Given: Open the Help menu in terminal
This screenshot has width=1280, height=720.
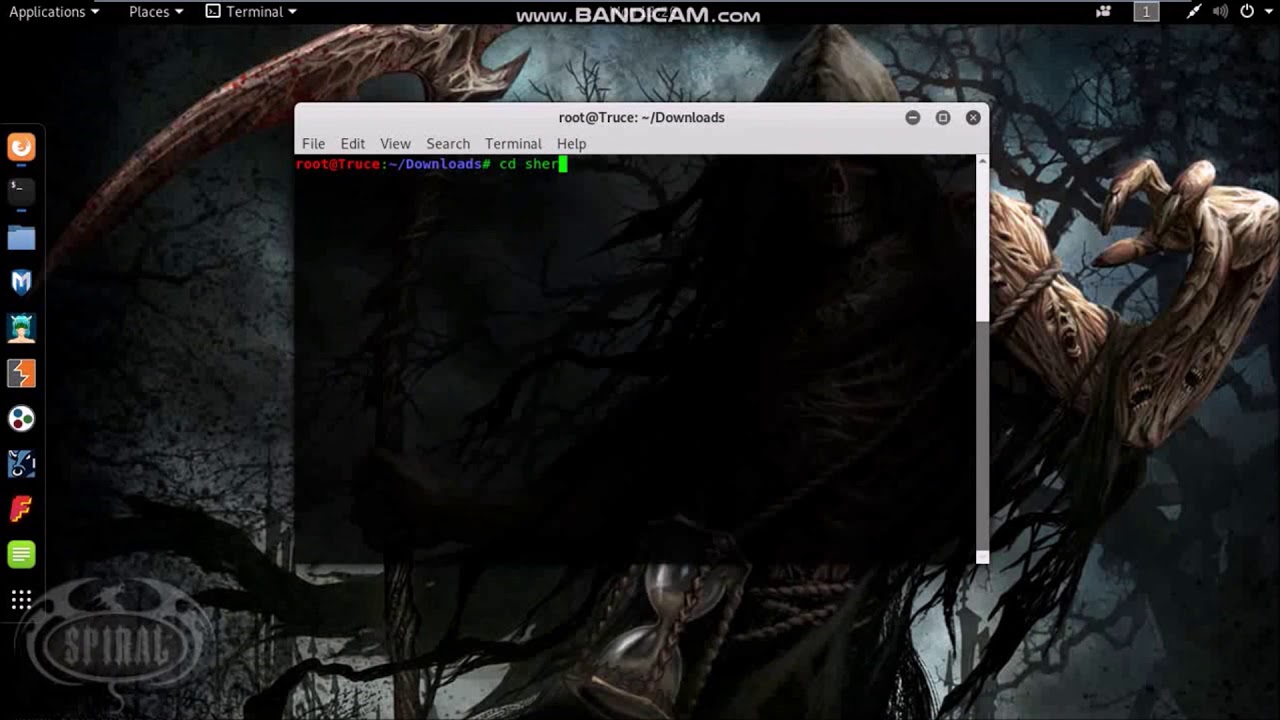Looking at the screenshot, I should click(x=571, y=144).
